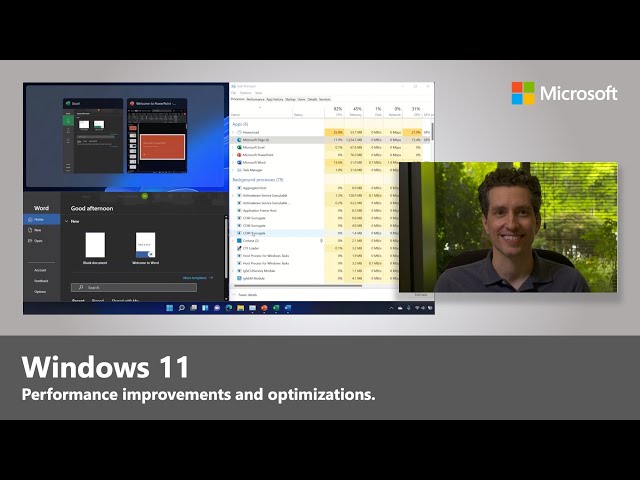The height and width of the screenshot is (480, 640).
Task: Click Task Manager horizontal scrollbar
Action: (x=297, y=286)
